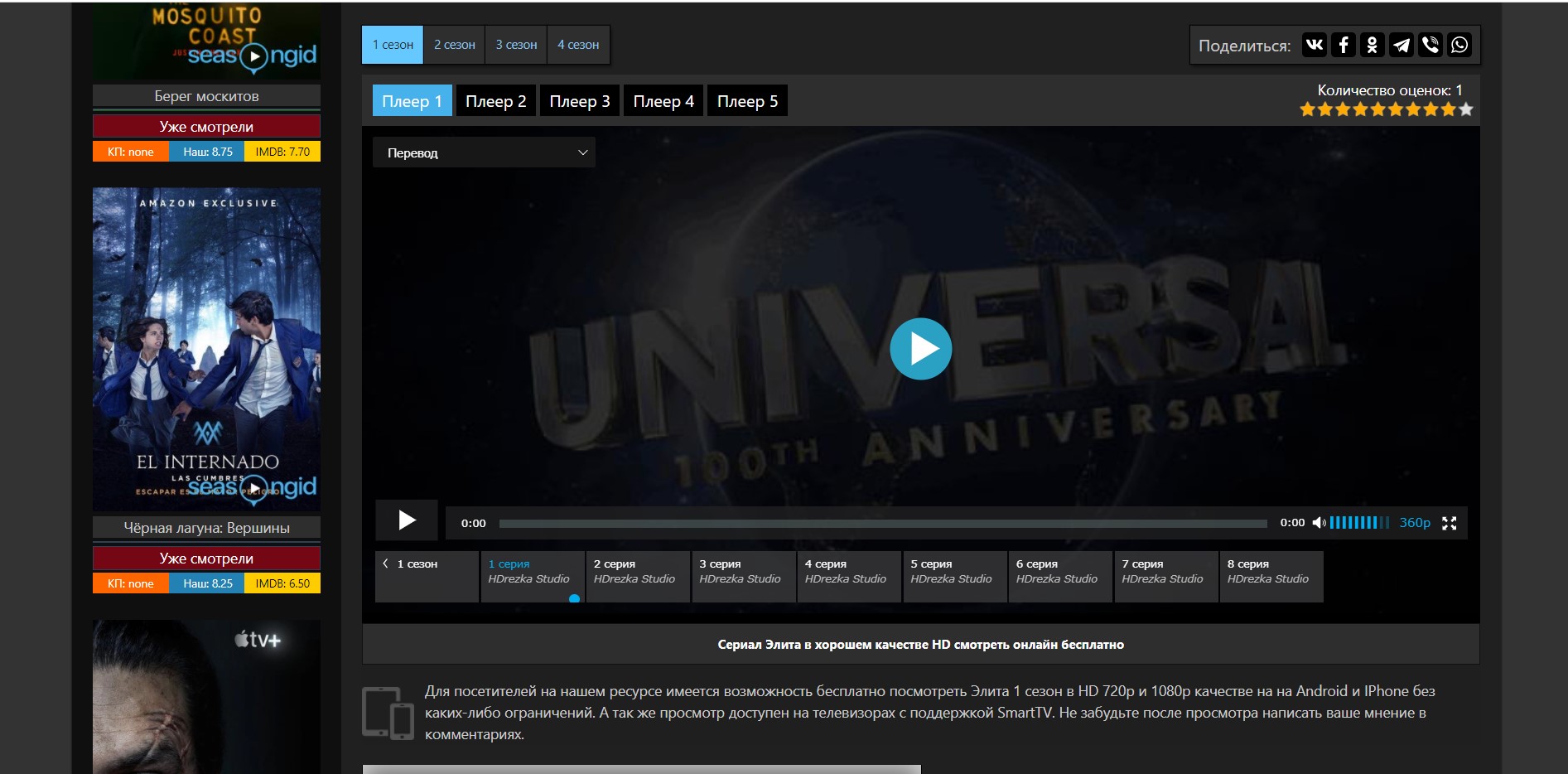Adjust the volume level bar
This screenshot has height=774, width=1568.
click(x=1359, y=523)
